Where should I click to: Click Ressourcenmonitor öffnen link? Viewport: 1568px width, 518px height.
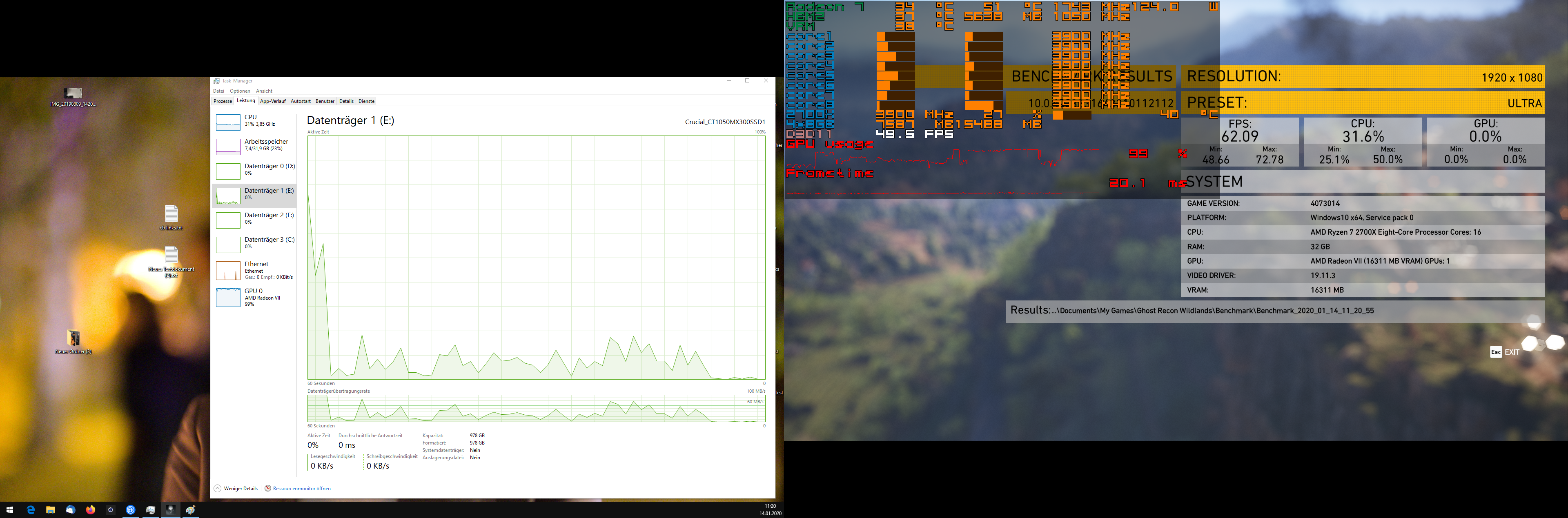pyautogui.click(x=301, y=488)
